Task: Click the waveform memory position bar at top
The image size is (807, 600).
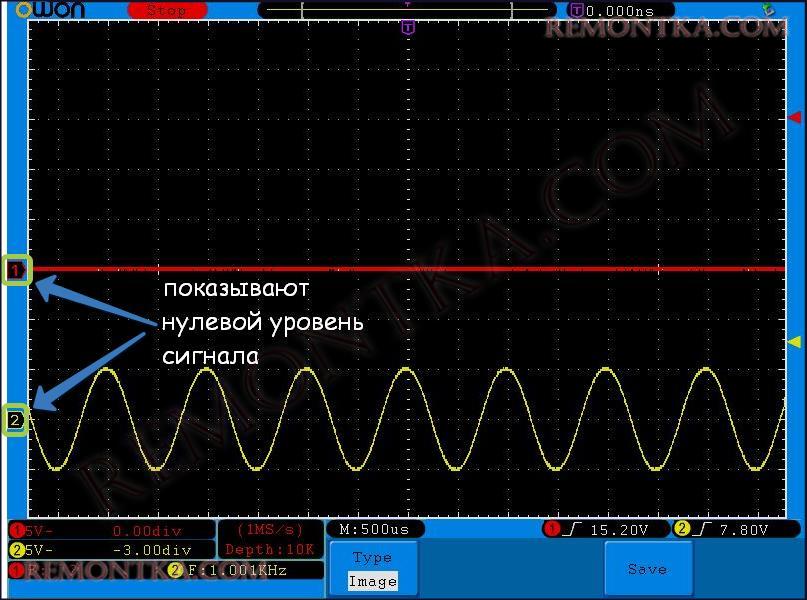Action: 407,10
